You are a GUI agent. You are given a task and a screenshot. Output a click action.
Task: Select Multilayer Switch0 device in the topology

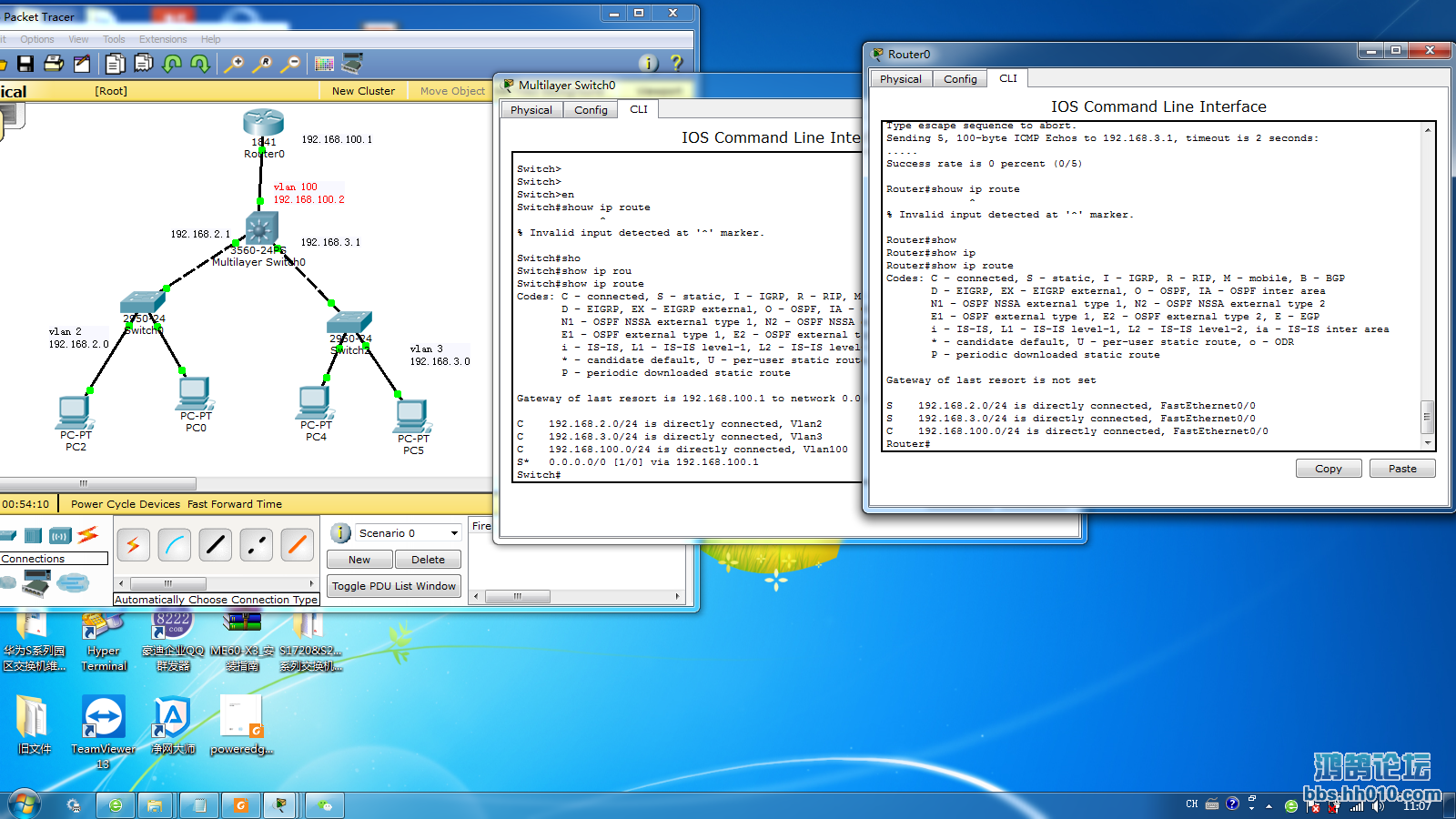(x=262, y=227)
